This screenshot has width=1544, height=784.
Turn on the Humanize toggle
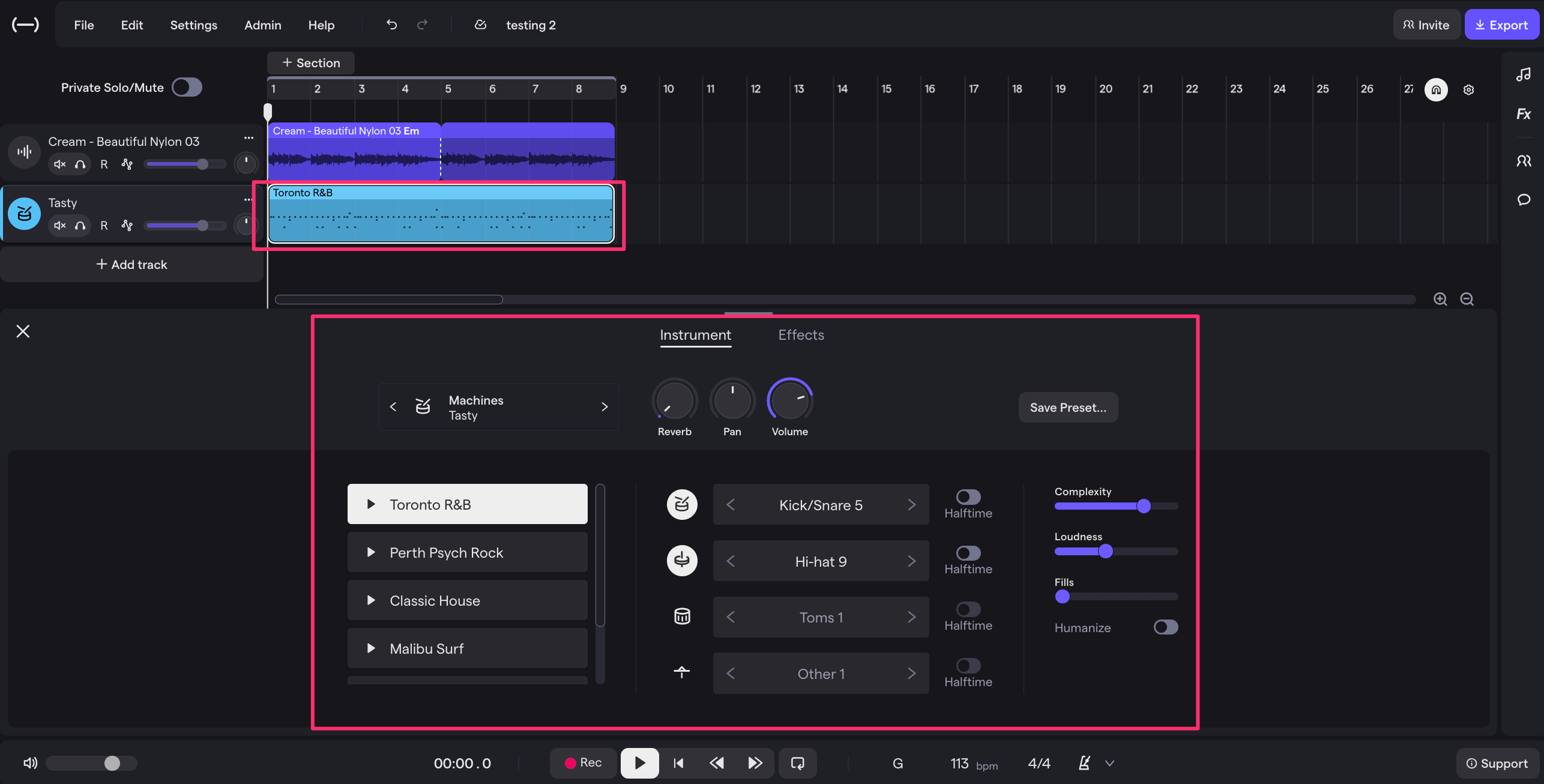tap(1165, 627)
